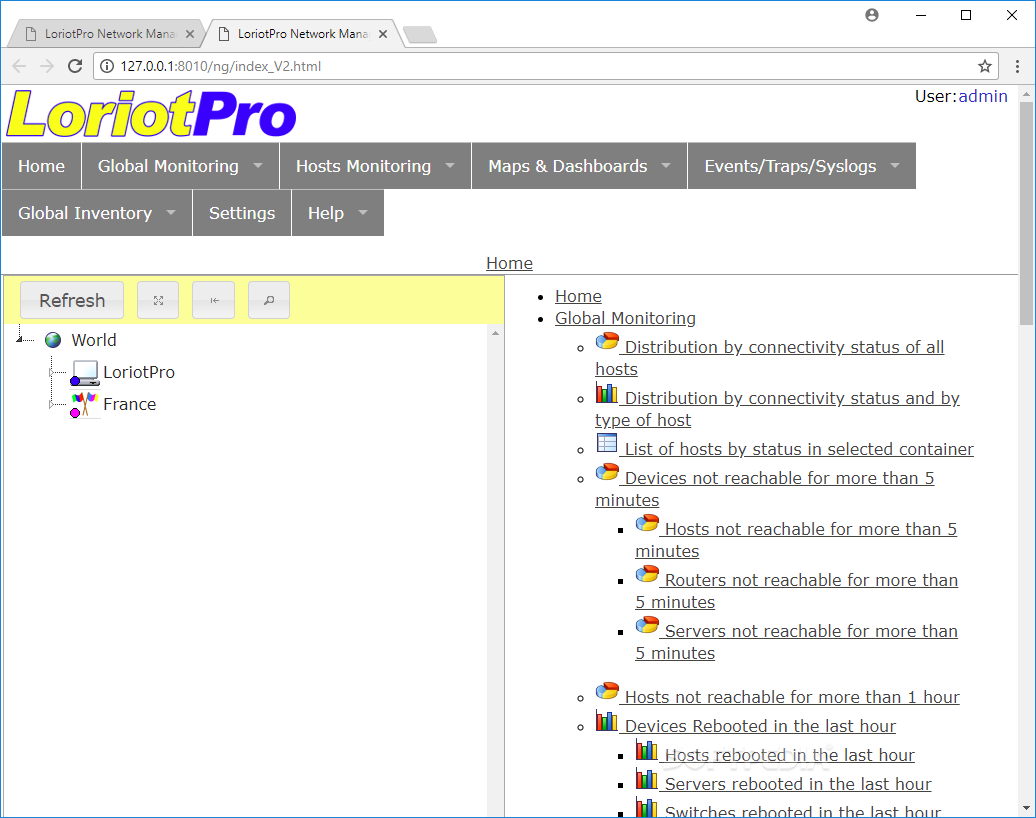The width and height of the screenshot is (1036, 818).
Task: Click the France flags icon in tree
Action: point(85,404)
